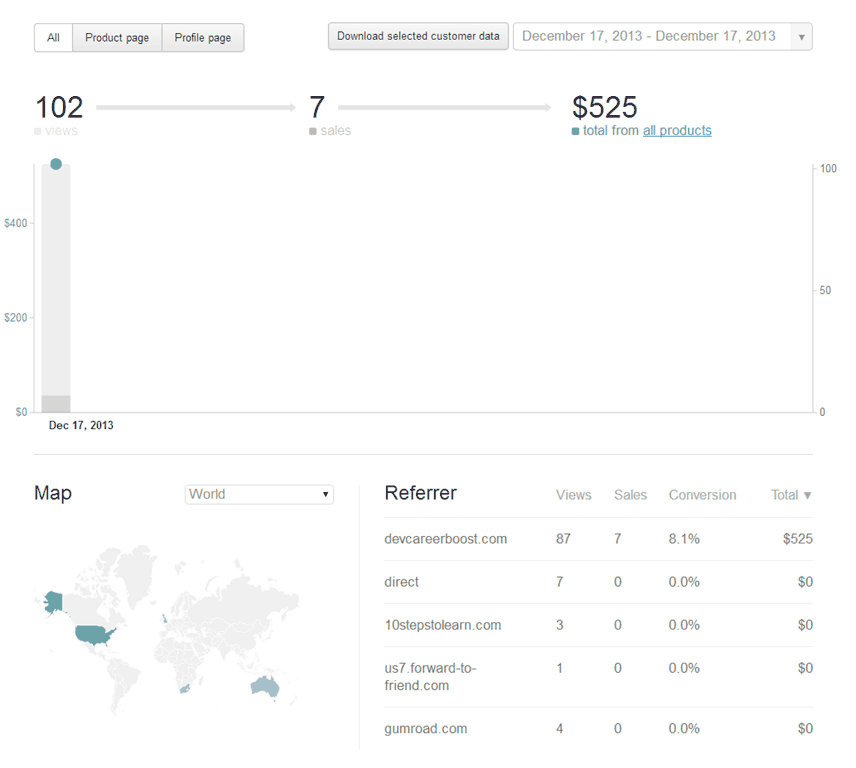
Task: Switch to the Product page tab
Action: point(117,38)
